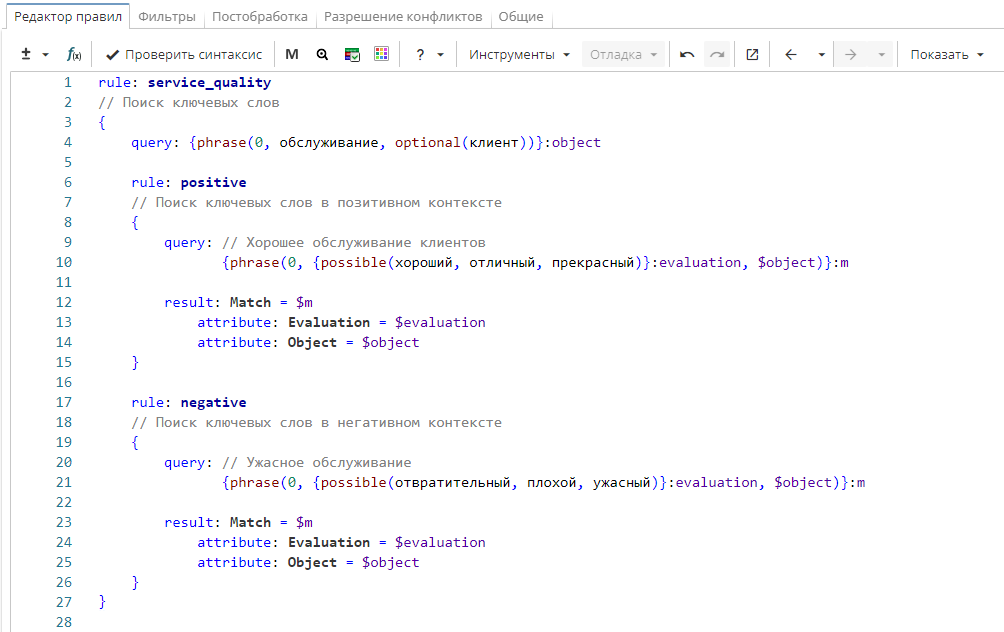Click the colored grid icon
1004x632 pixels.
tap(382, 54)
